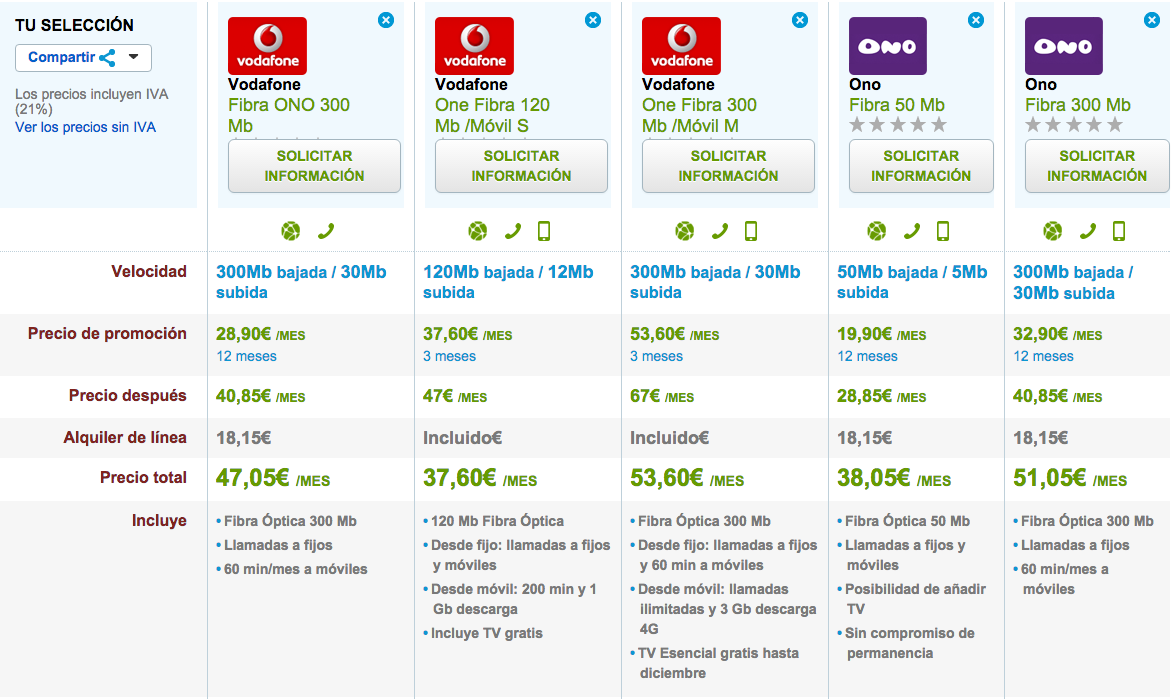Click Ver los precios sin IVA link

(85, 127)
